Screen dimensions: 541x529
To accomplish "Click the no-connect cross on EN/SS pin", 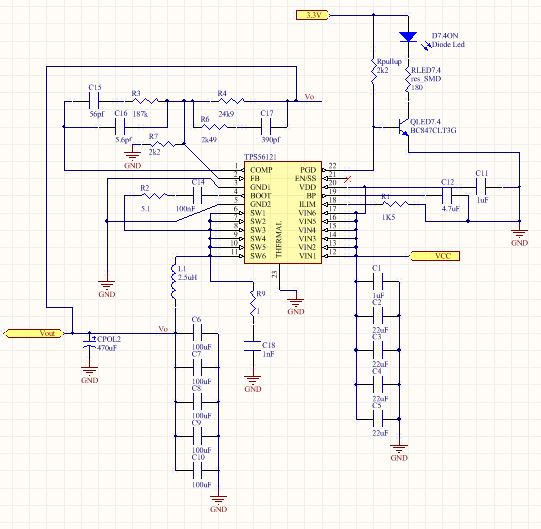I will point(348,179).
